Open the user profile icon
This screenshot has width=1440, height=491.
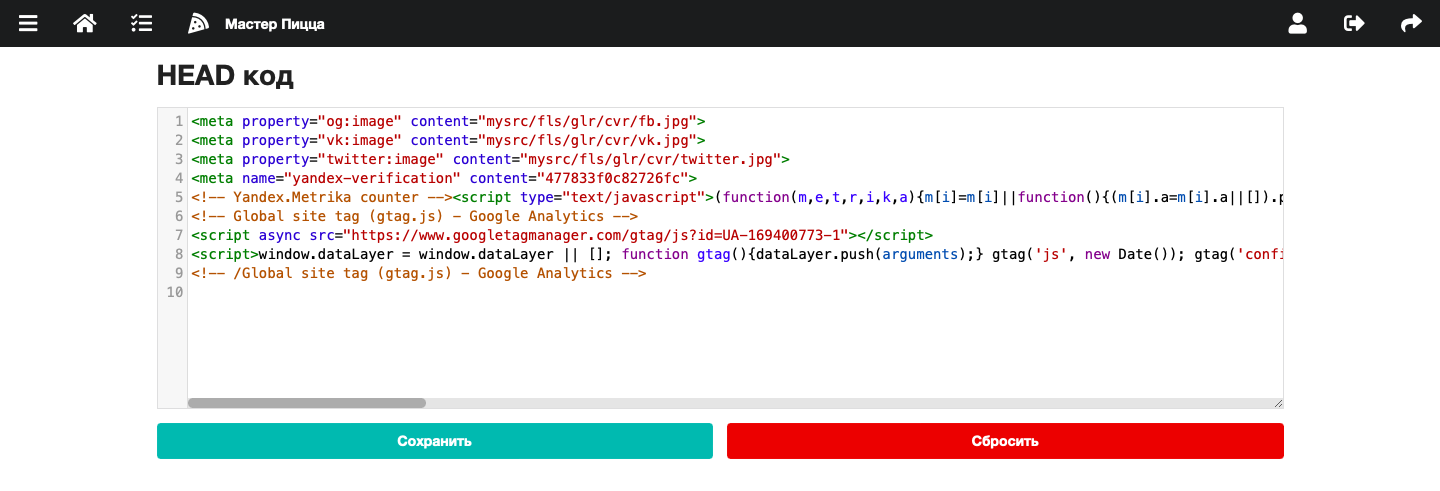(1298, 23)
